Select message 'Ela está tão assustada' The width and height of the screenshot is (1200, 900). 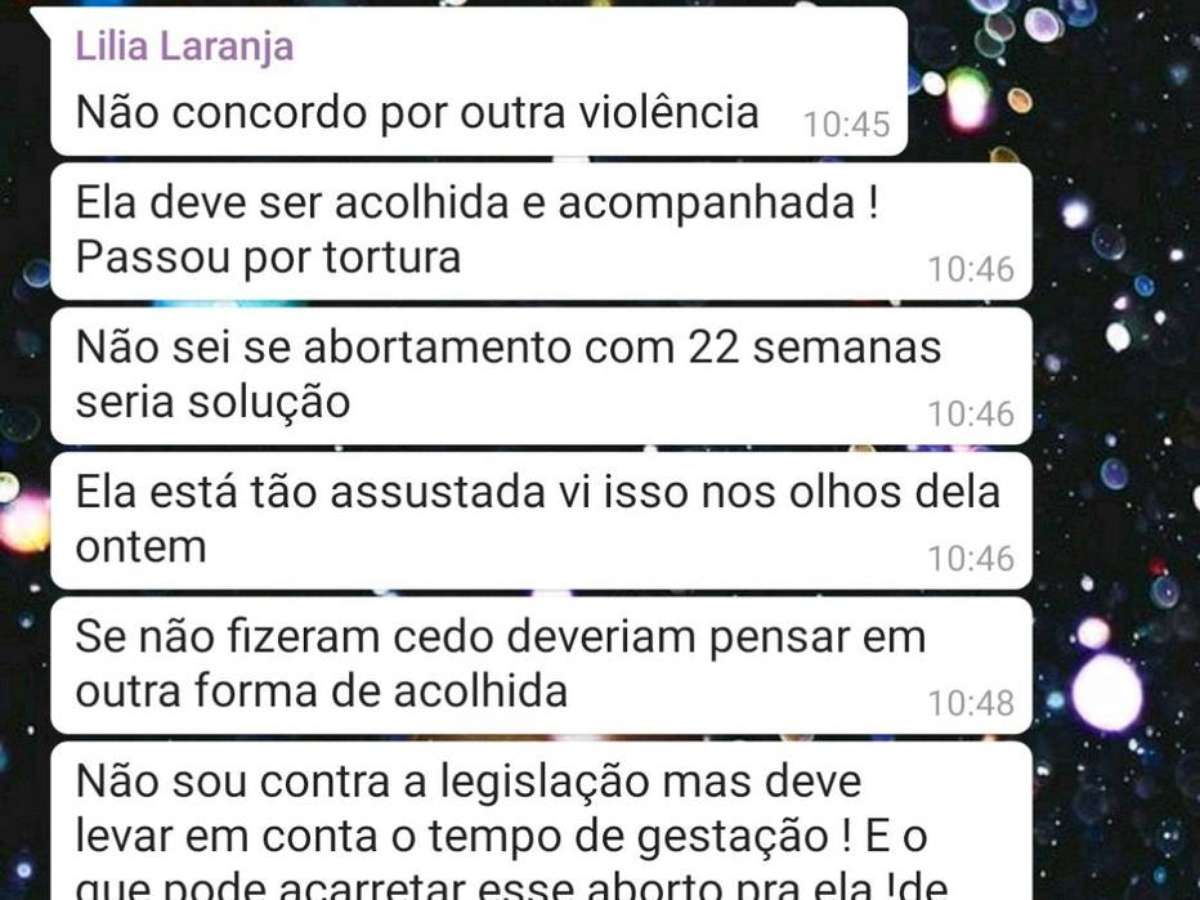click(x=541, y=520)
